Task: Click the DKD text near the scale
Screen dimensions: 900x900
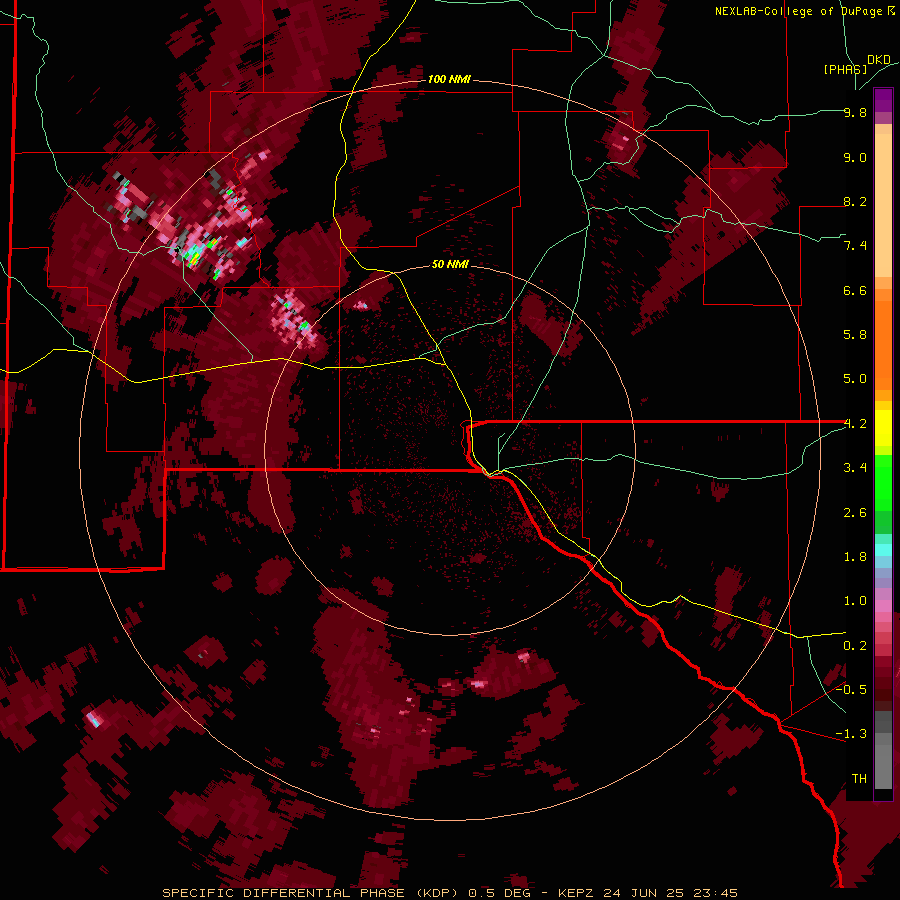Action: click(x=879, y=60)
